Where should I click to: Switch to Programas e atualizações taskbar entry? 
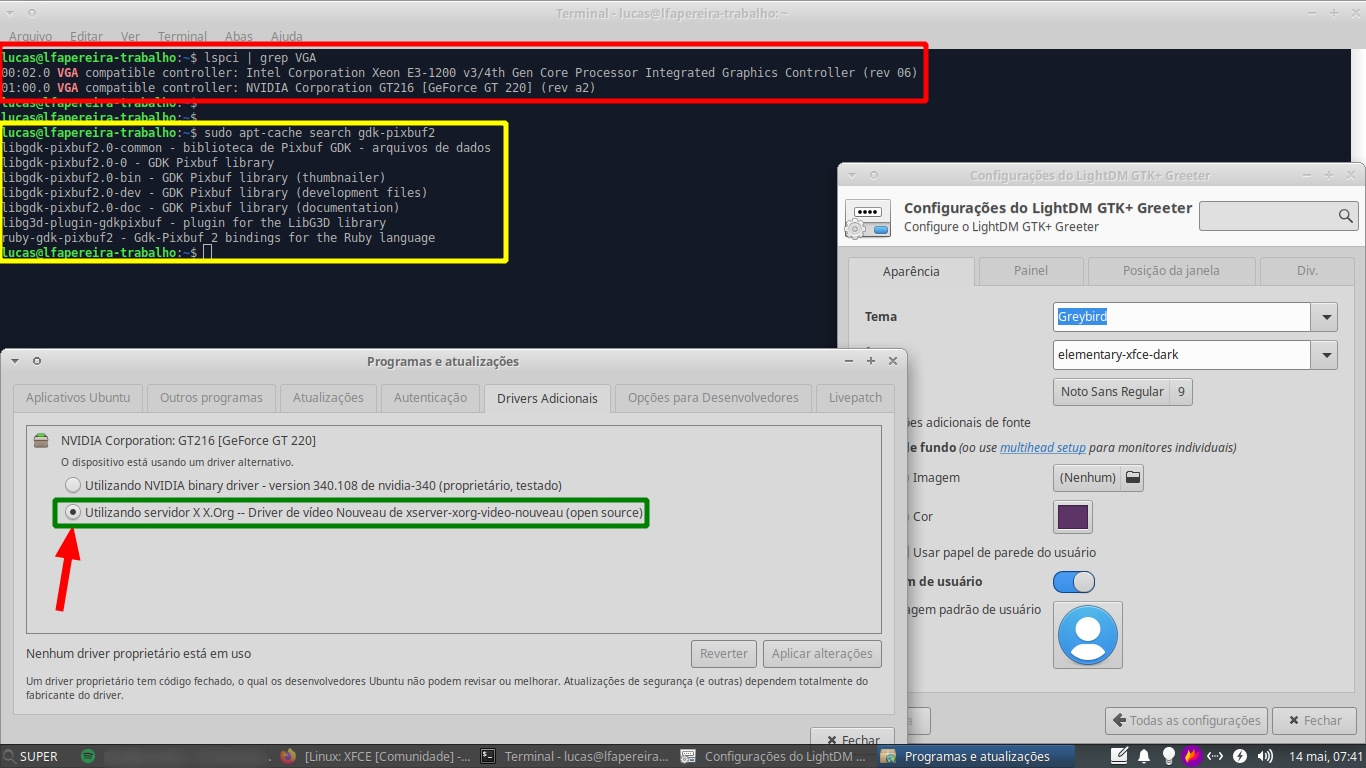[x=977, y=757]
